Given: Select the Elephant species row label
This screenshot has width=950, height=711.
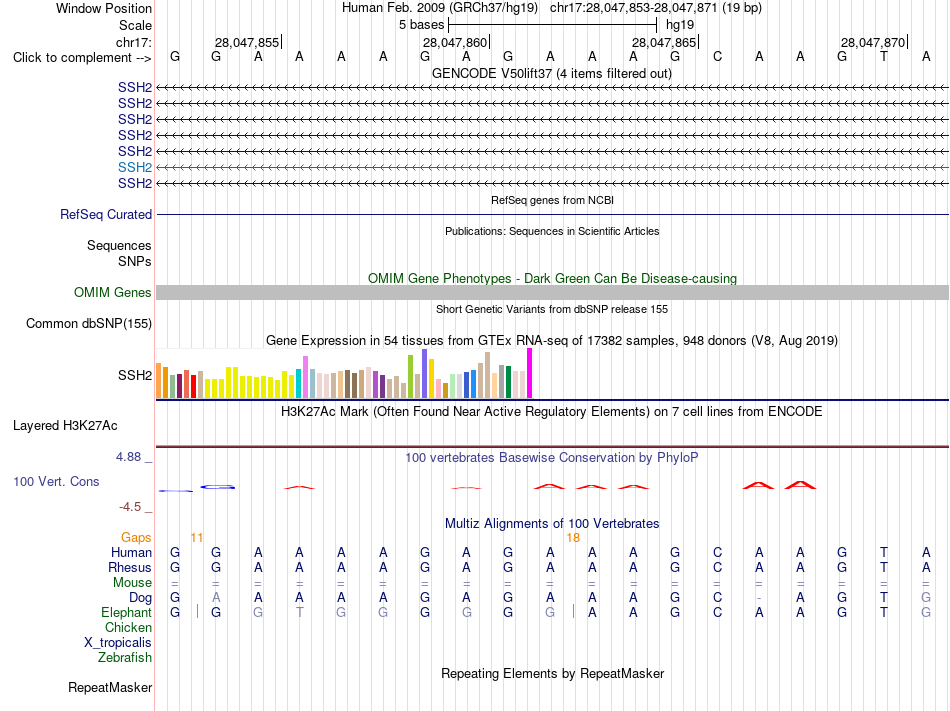Looking at the screenshot, I should pyautogui.click(x=127, y=612).
